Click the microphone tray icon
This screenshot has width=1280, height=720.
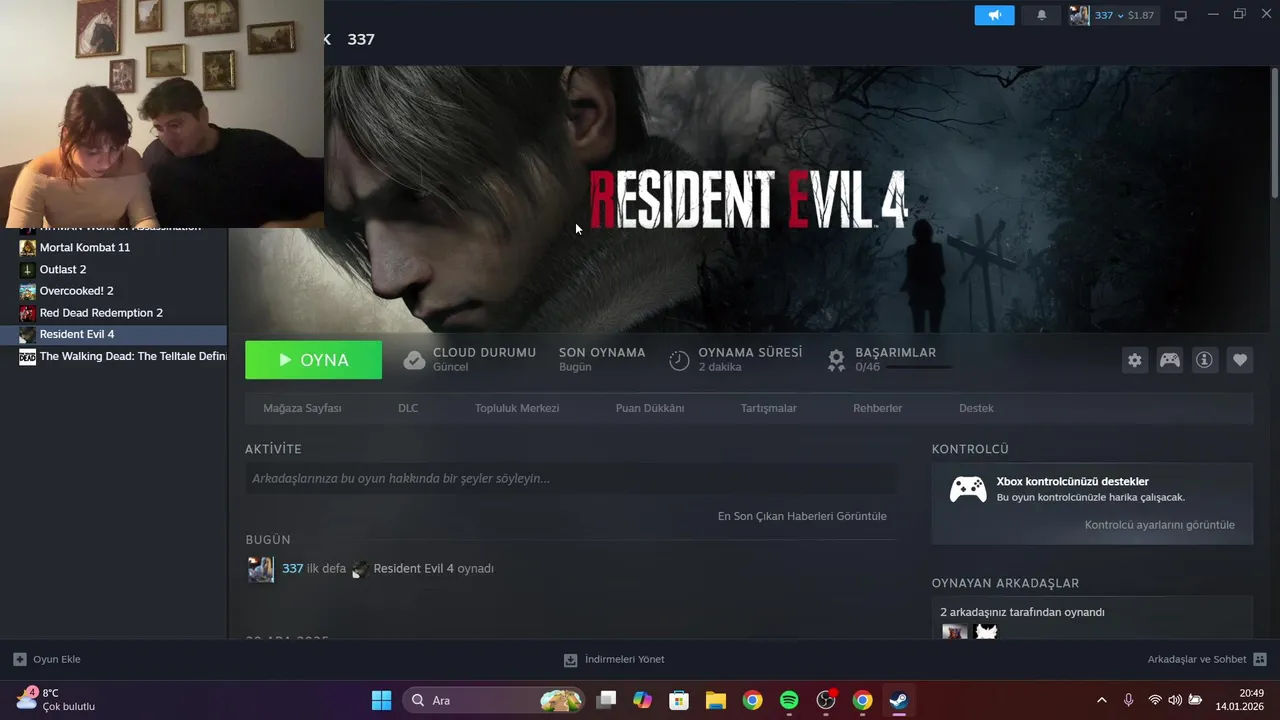(1128, 700)
